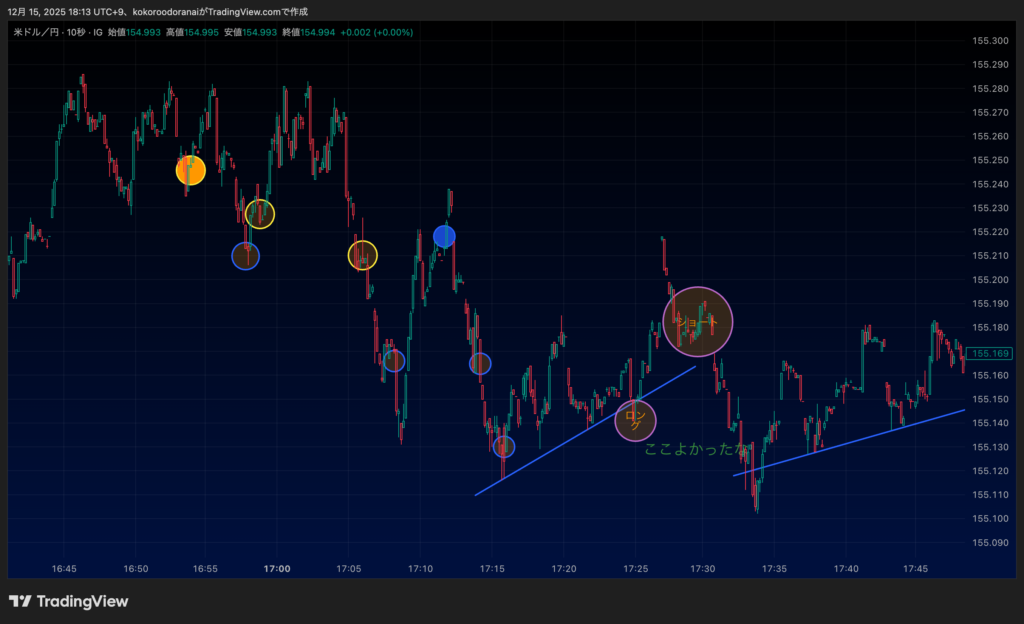Image resolution: width=1024 pixels, height=624 pixels.
Task: Click the 17:30 time axis label
Action: click(x=702, y=568)
